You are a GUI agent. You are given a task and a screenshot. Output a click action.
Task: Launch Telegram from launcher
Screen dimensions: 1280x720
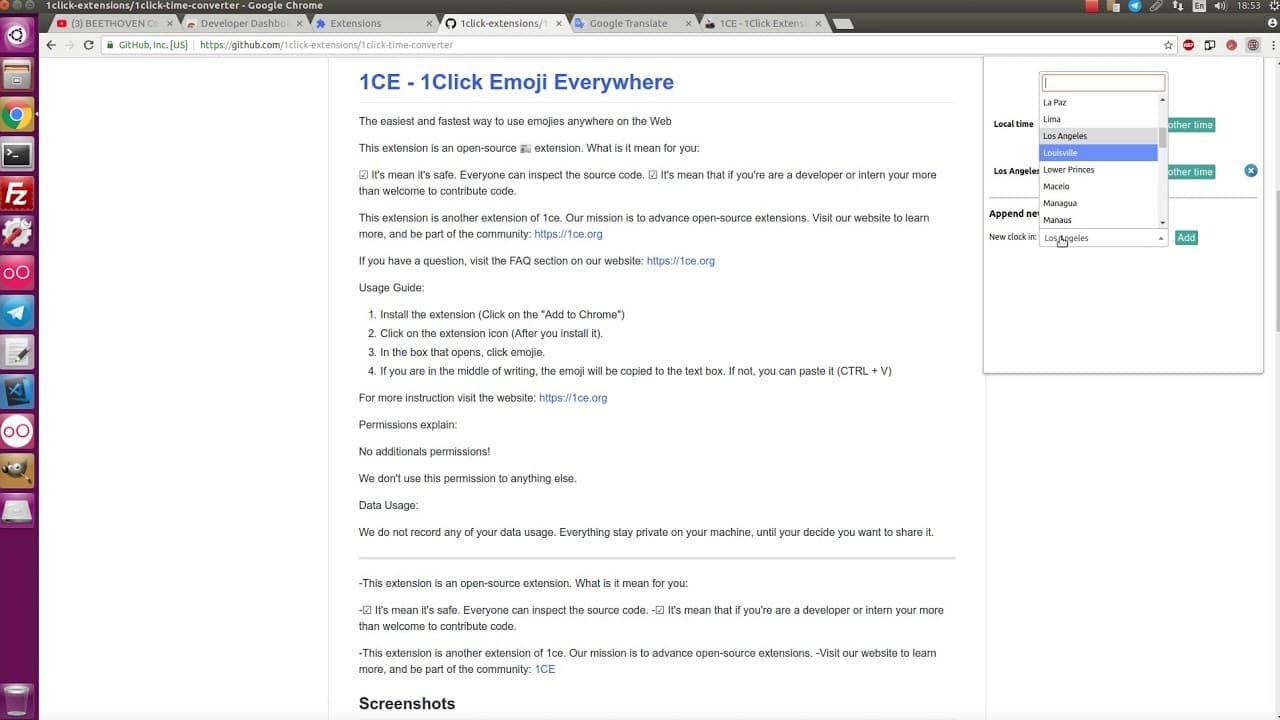point(17,312)
